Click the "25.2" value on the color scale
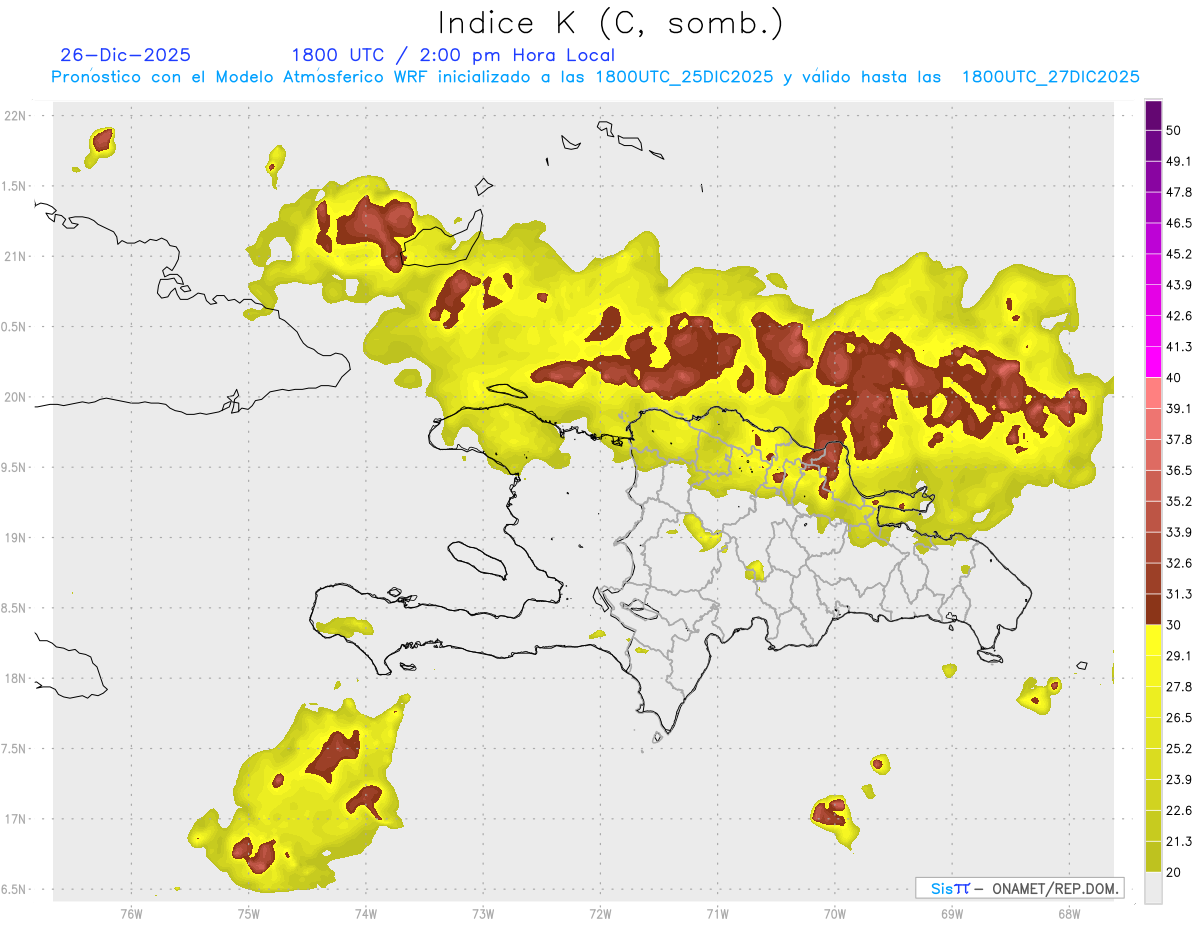1200x927 pixels. [1179, 749]
